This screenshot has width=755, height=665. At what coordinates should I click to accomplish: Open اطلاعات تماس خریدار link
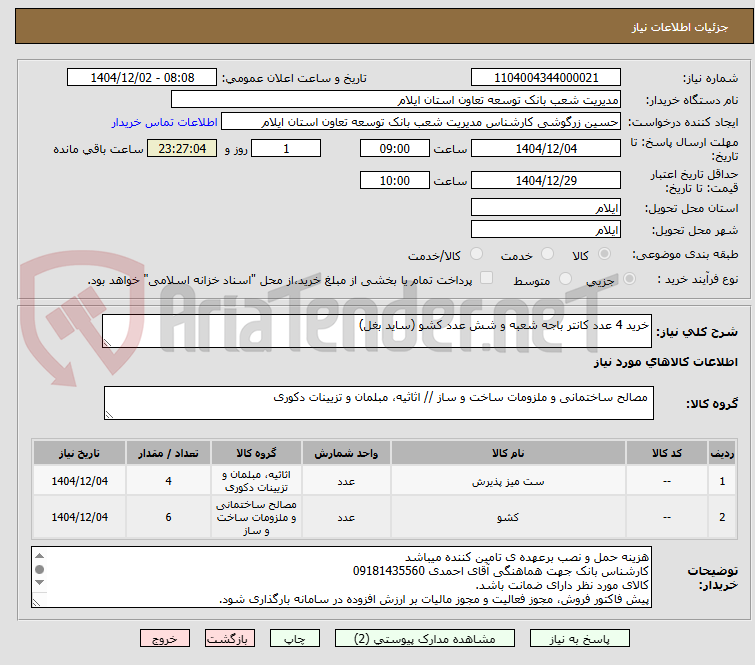point(165,122)
